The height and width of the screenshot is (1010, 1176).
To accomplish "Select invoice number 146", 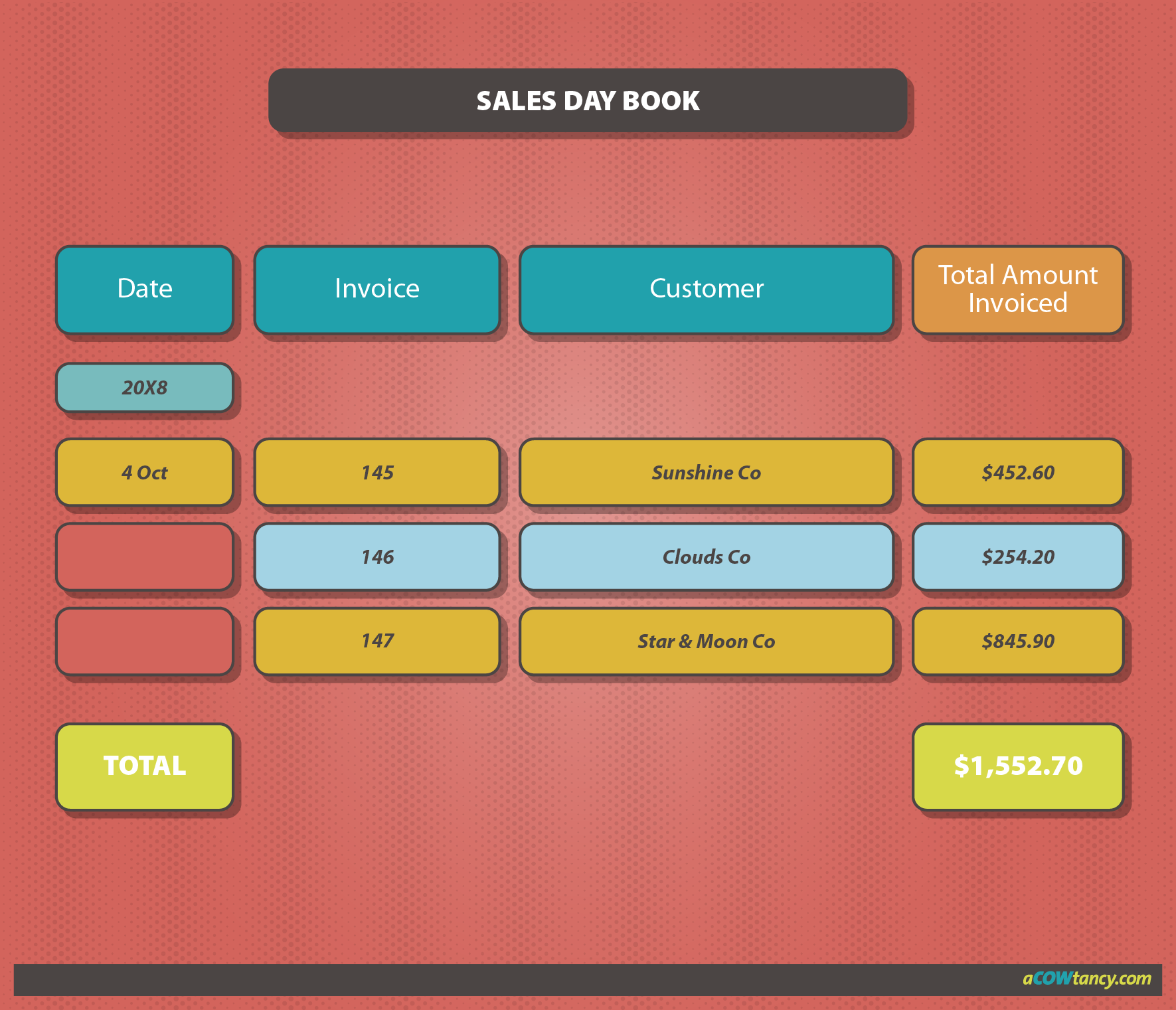I will pyautogui.click(x=376, y=558).
